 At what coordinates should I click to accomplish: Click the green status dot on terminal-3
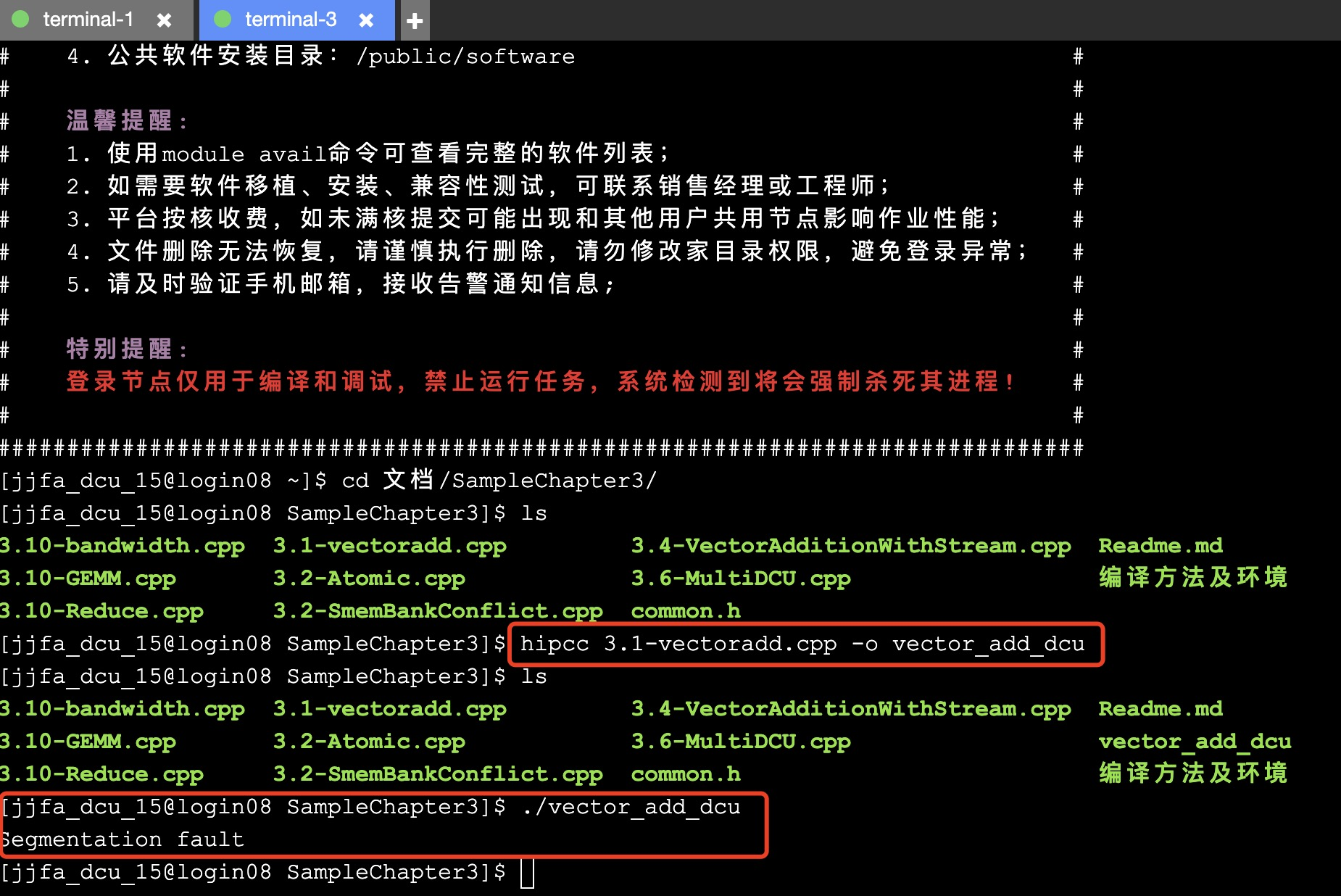coord(223,20)
